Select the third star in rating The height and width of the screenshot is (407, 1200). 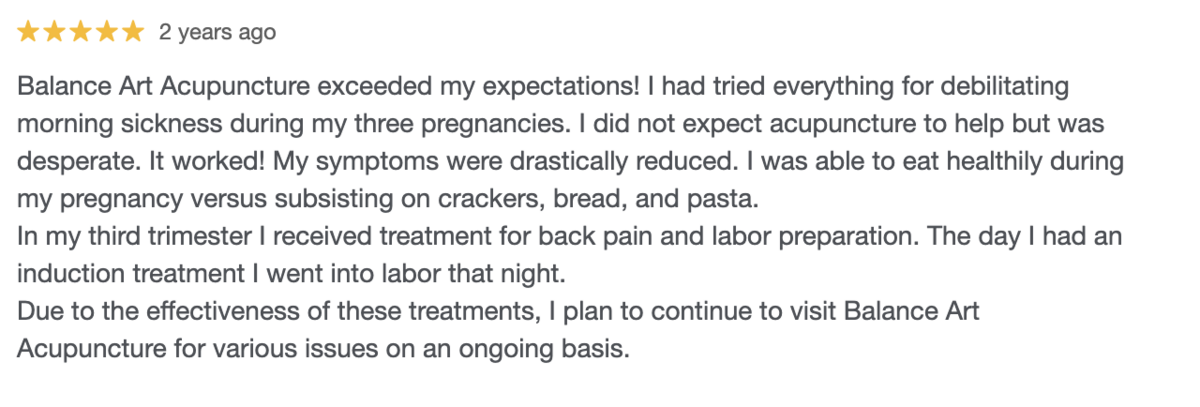pos(81,33)
